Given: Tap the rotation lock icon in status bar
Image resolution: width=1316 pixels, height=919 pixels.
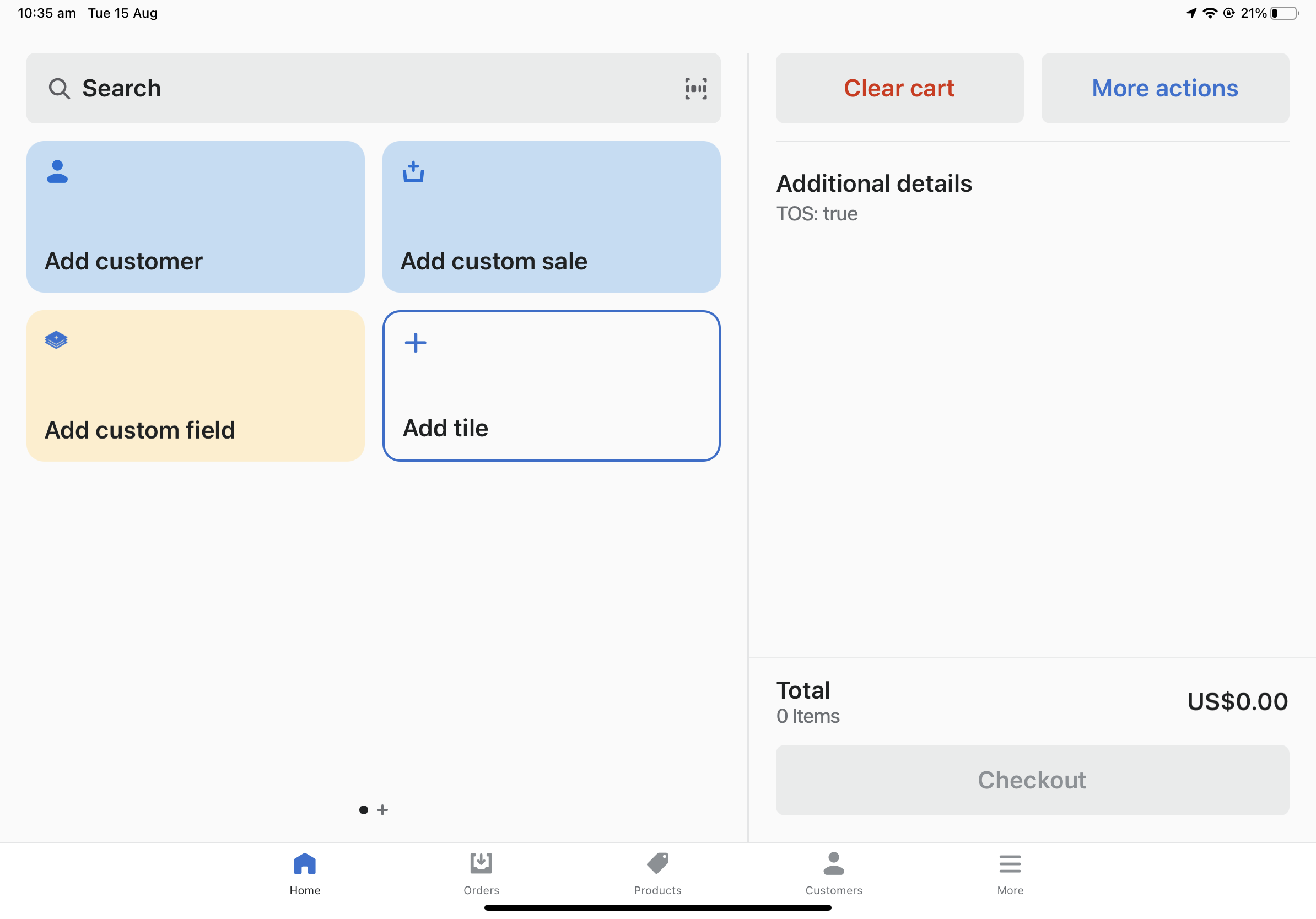Looking at the screenshot, I should point(1229,13).
